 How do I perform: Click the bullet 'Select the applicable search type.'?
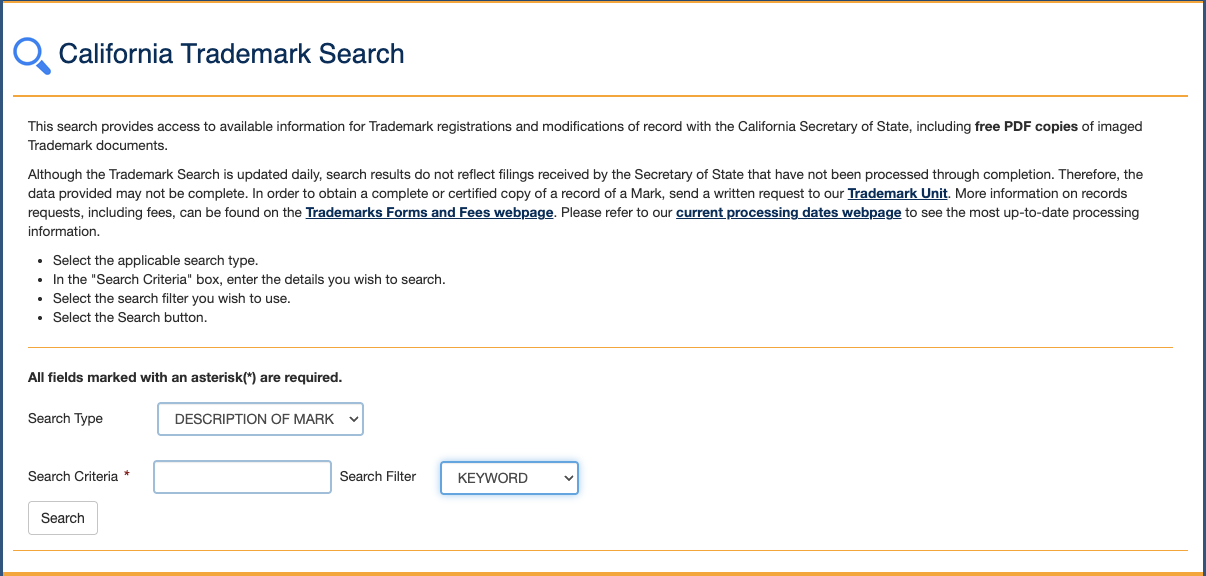click(155, 261)
